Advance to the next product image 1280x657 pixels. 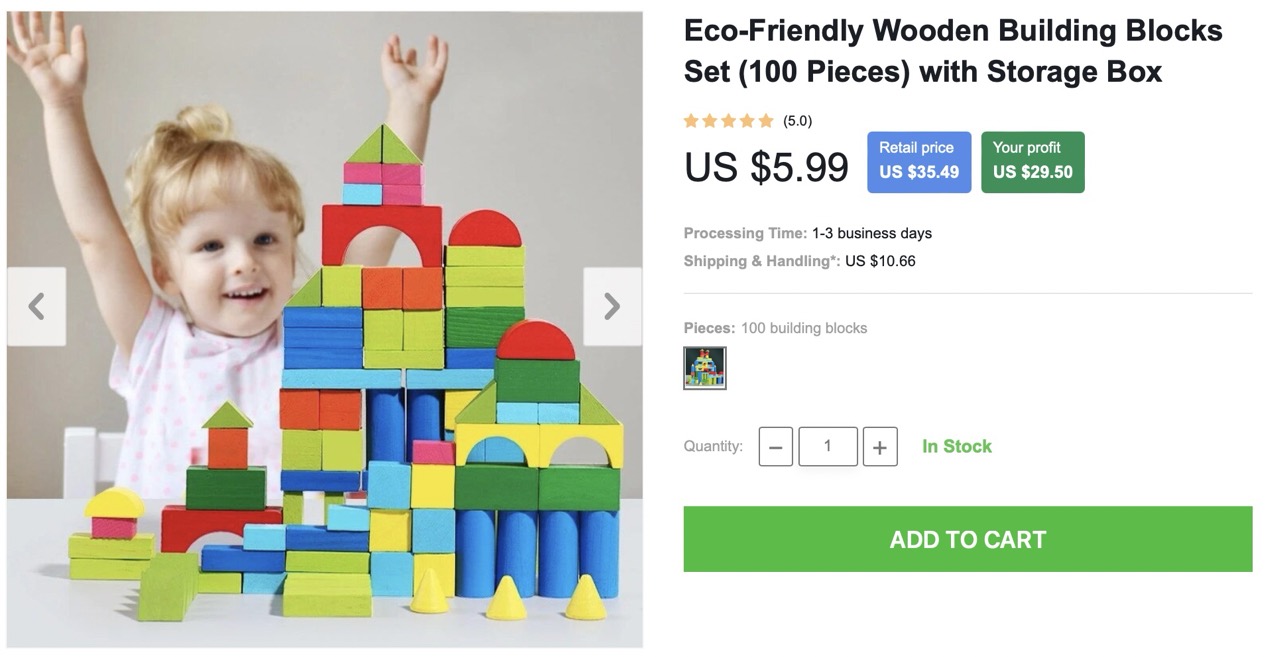(x=612, y=307)
